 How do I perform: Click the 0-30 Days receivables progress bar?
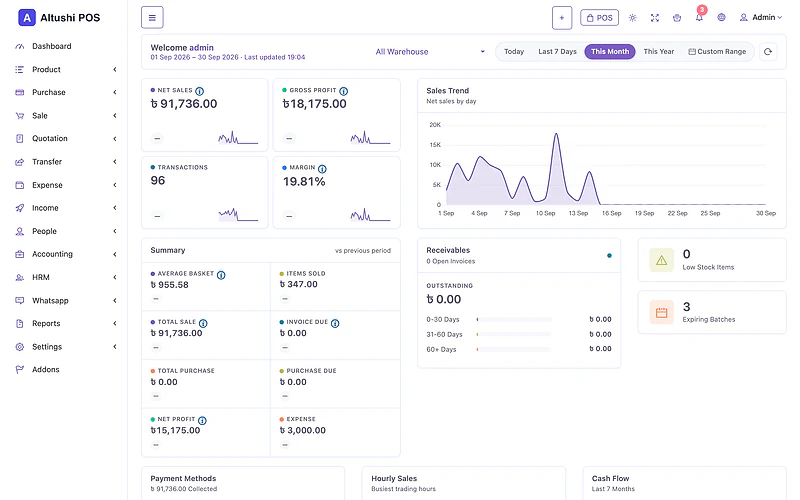tap(514, 319)
